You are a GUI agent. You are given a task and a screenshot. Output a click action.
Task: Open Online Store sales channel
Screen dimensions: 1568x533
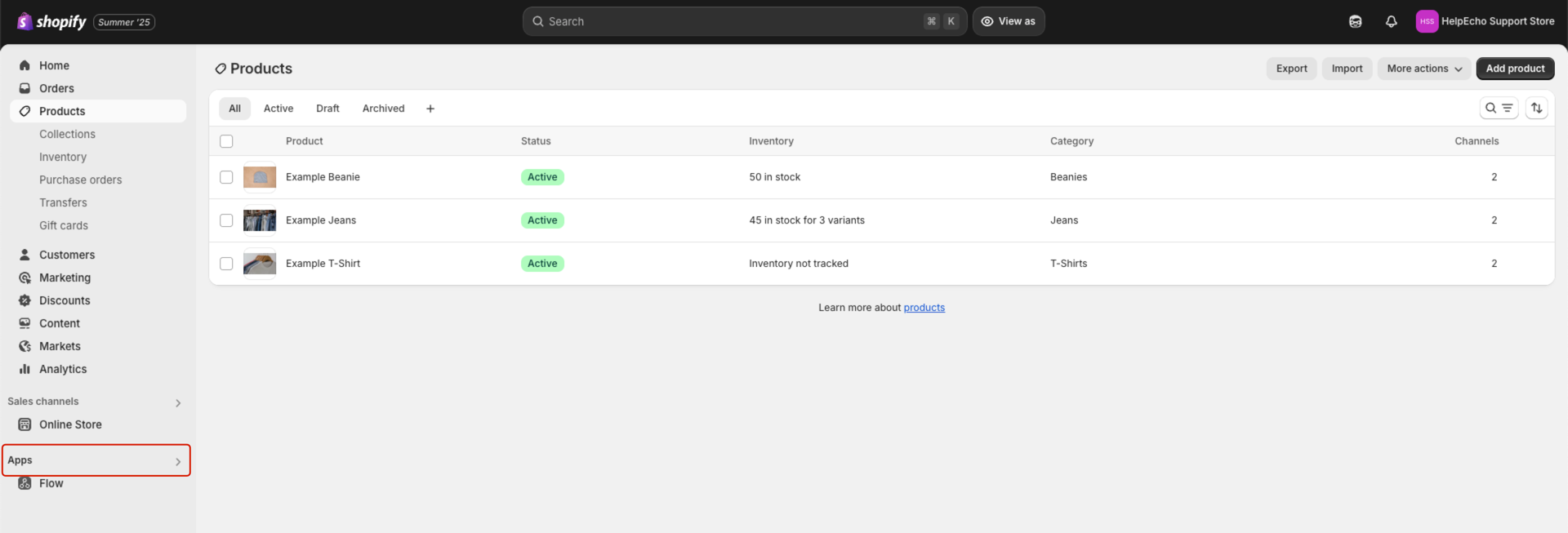coord(70,424)
